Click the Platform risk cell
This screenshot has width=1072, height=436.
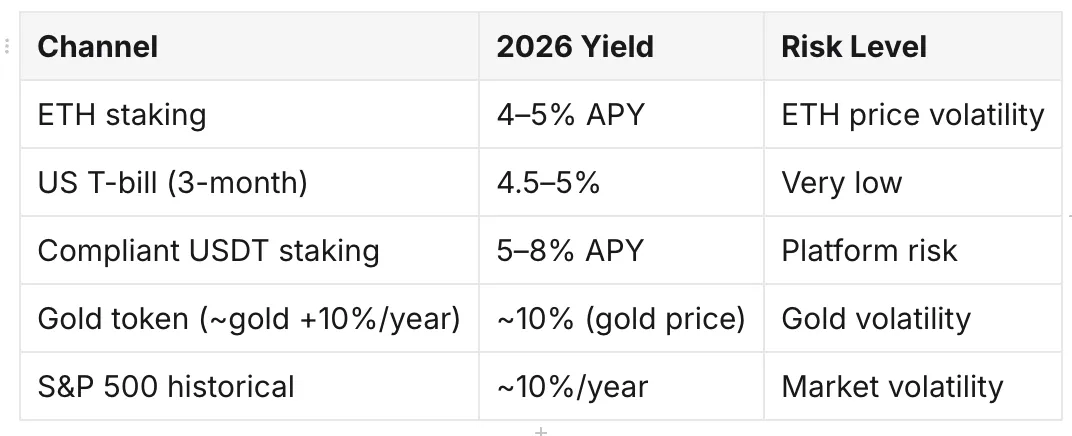[913, 250]
